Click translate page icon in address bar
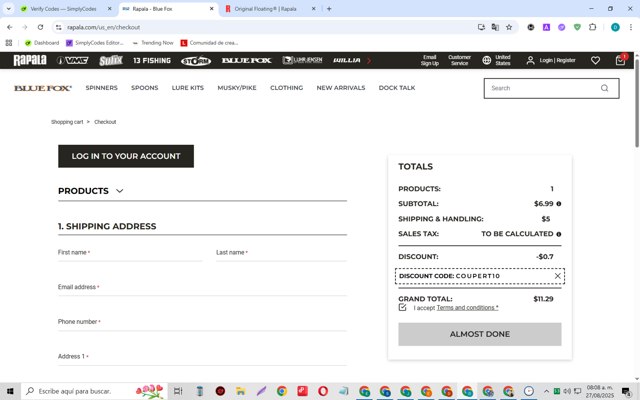This screenshot has width=640, height=400. pyautogui.click(x=495, y=27)
